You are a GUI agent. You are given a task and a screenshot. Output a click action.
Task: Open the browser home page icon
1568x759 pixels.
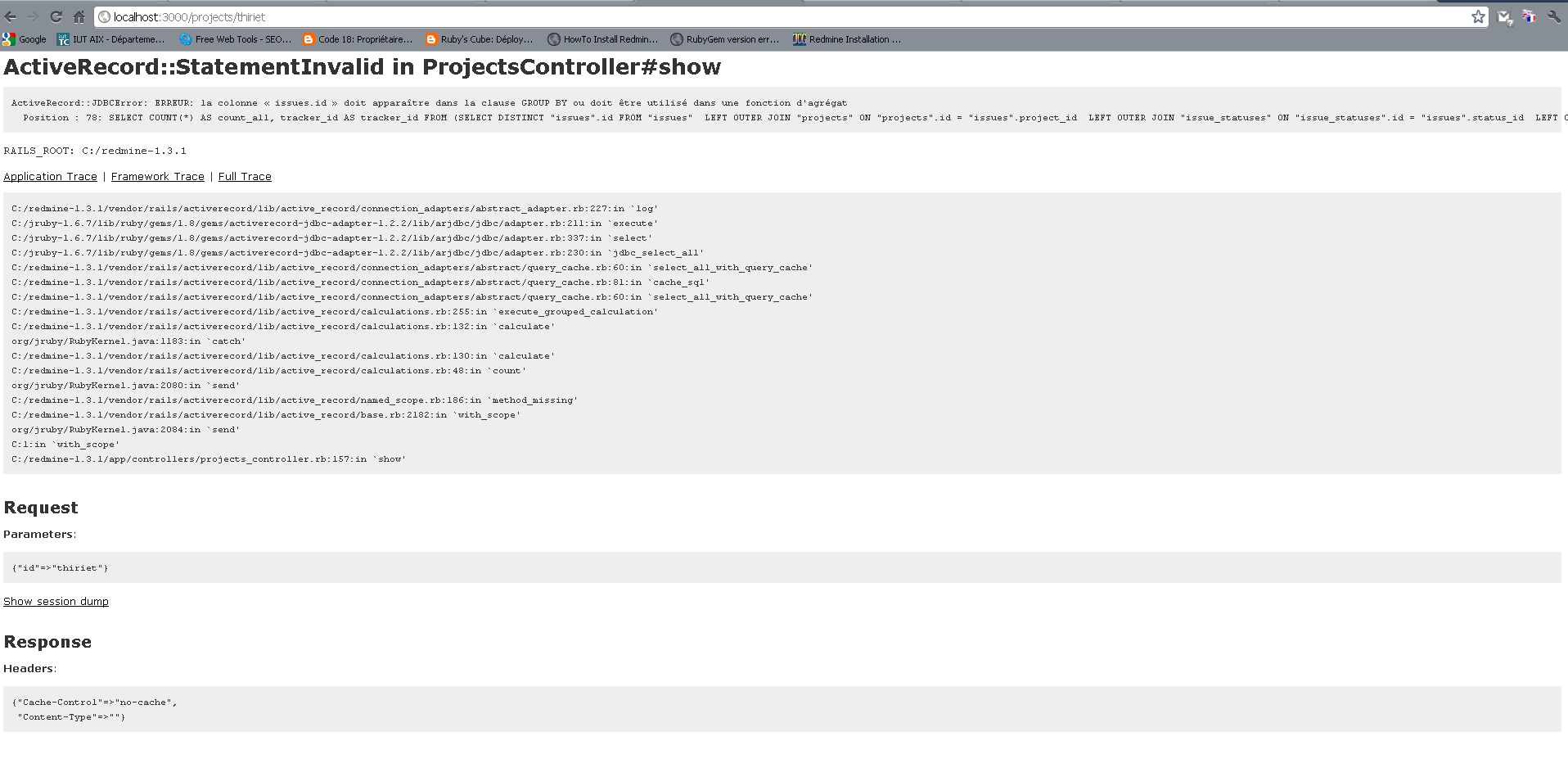click(79, 16)
